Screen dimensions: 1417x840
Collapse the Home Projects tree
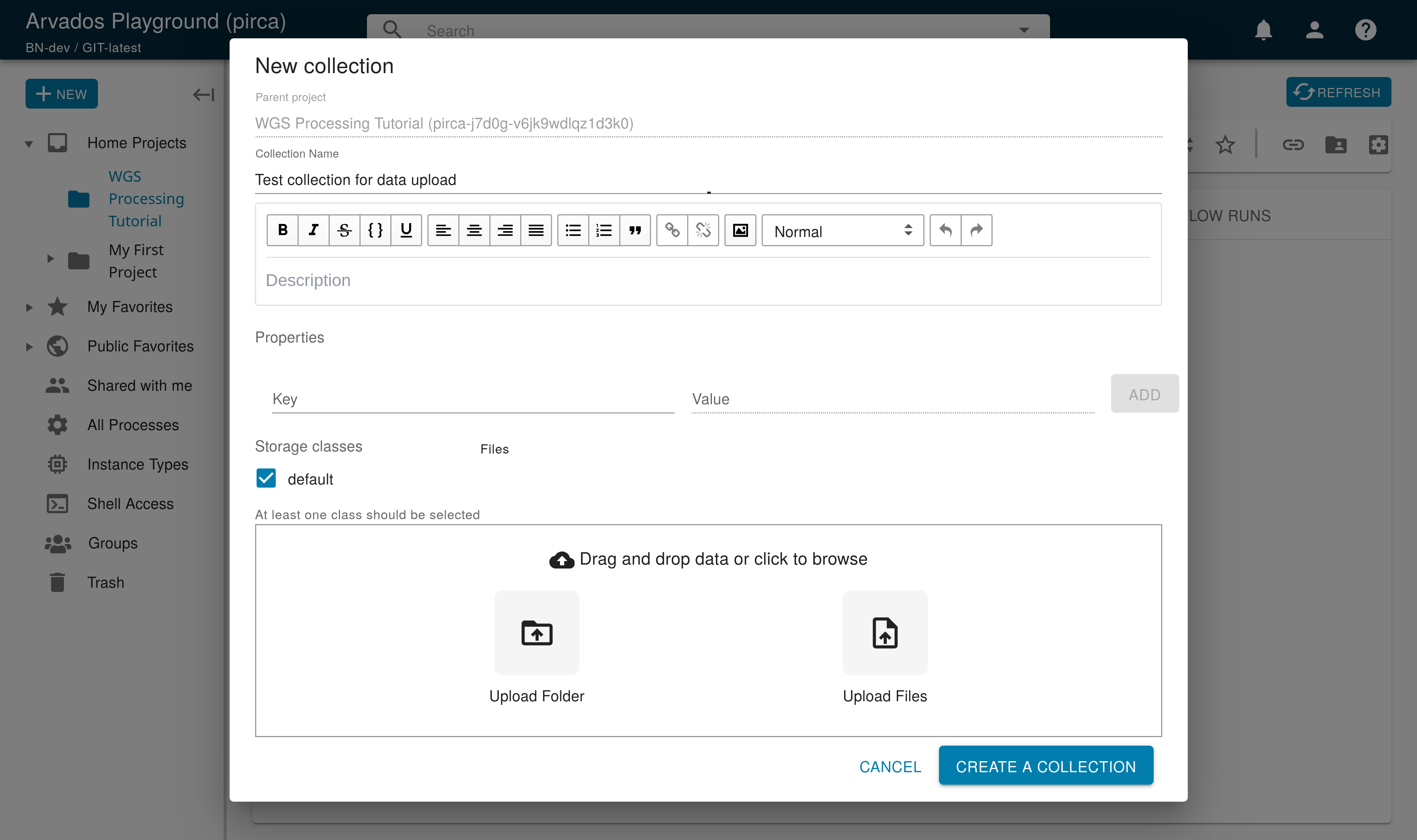tap(29, 144)
